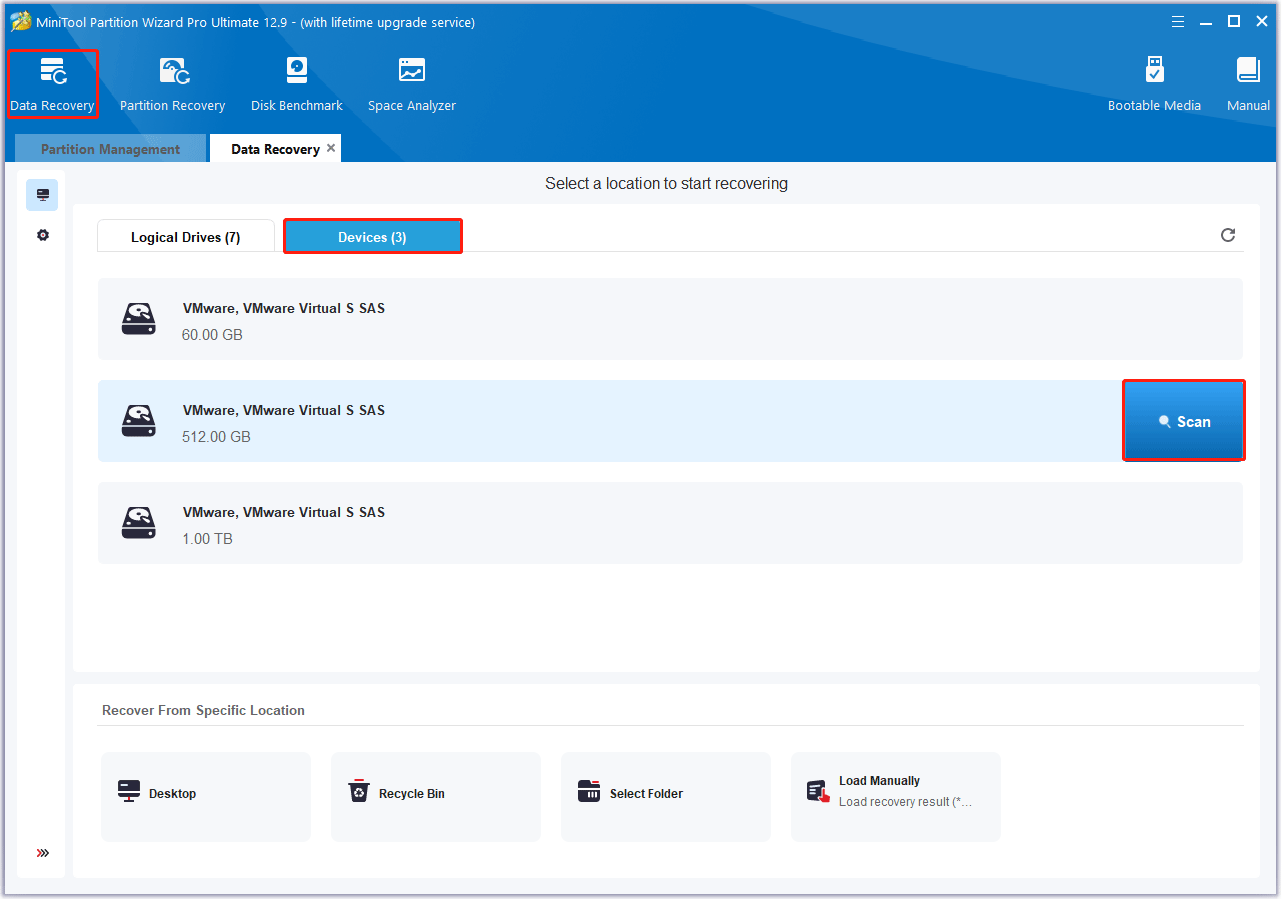Click the 512.00 GB disk drive icon

pyautogui.click(x=139, y=421)
